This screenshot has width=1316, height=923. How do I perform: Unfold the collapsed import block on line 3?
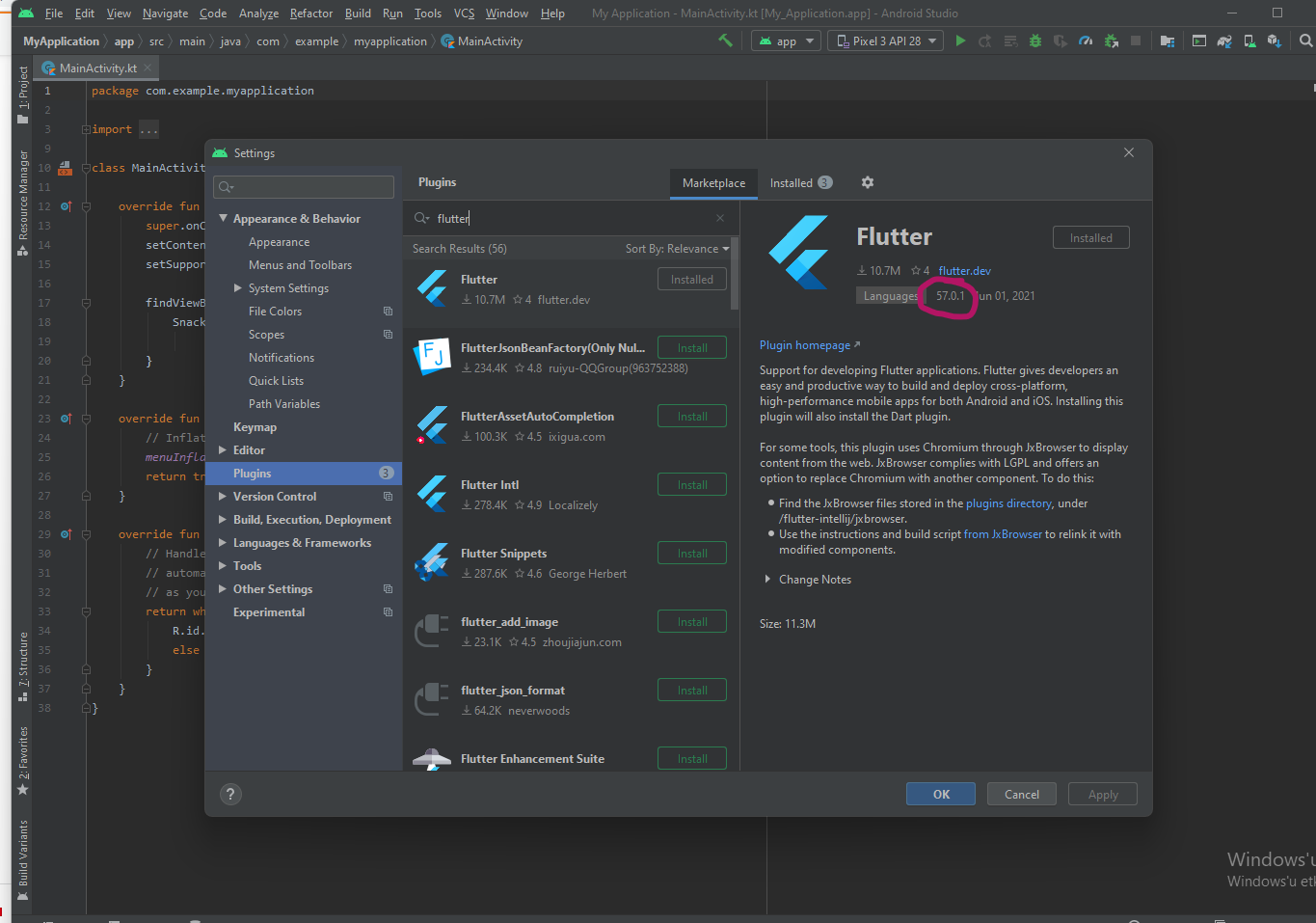coord(86,129)
